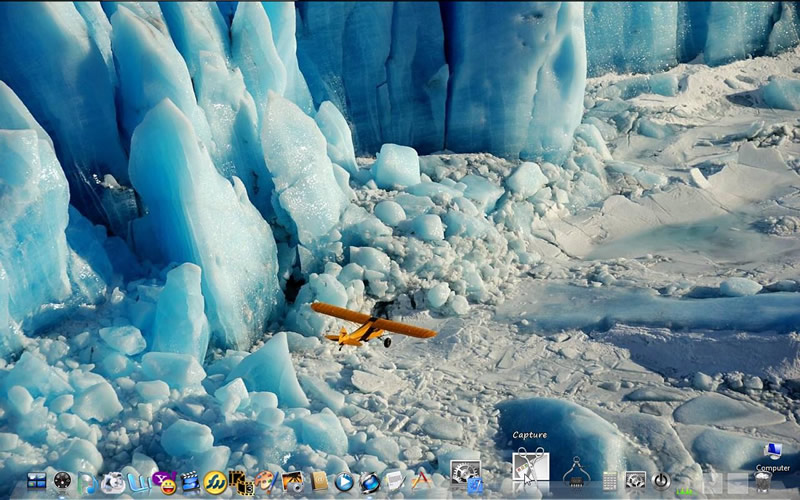
Task: Click the power button icon
Action: click(x=660, y=481)
